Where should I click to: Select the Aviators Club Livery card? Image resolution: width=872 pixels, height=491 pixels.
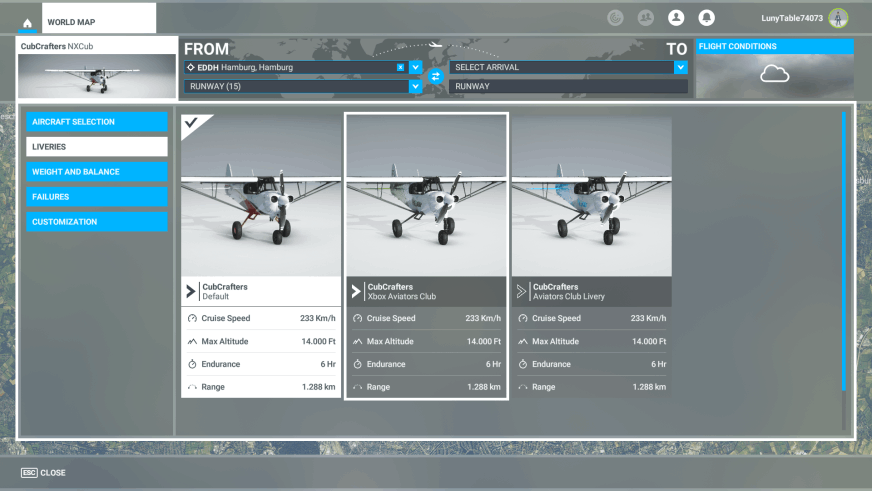(x=591, y=256)
